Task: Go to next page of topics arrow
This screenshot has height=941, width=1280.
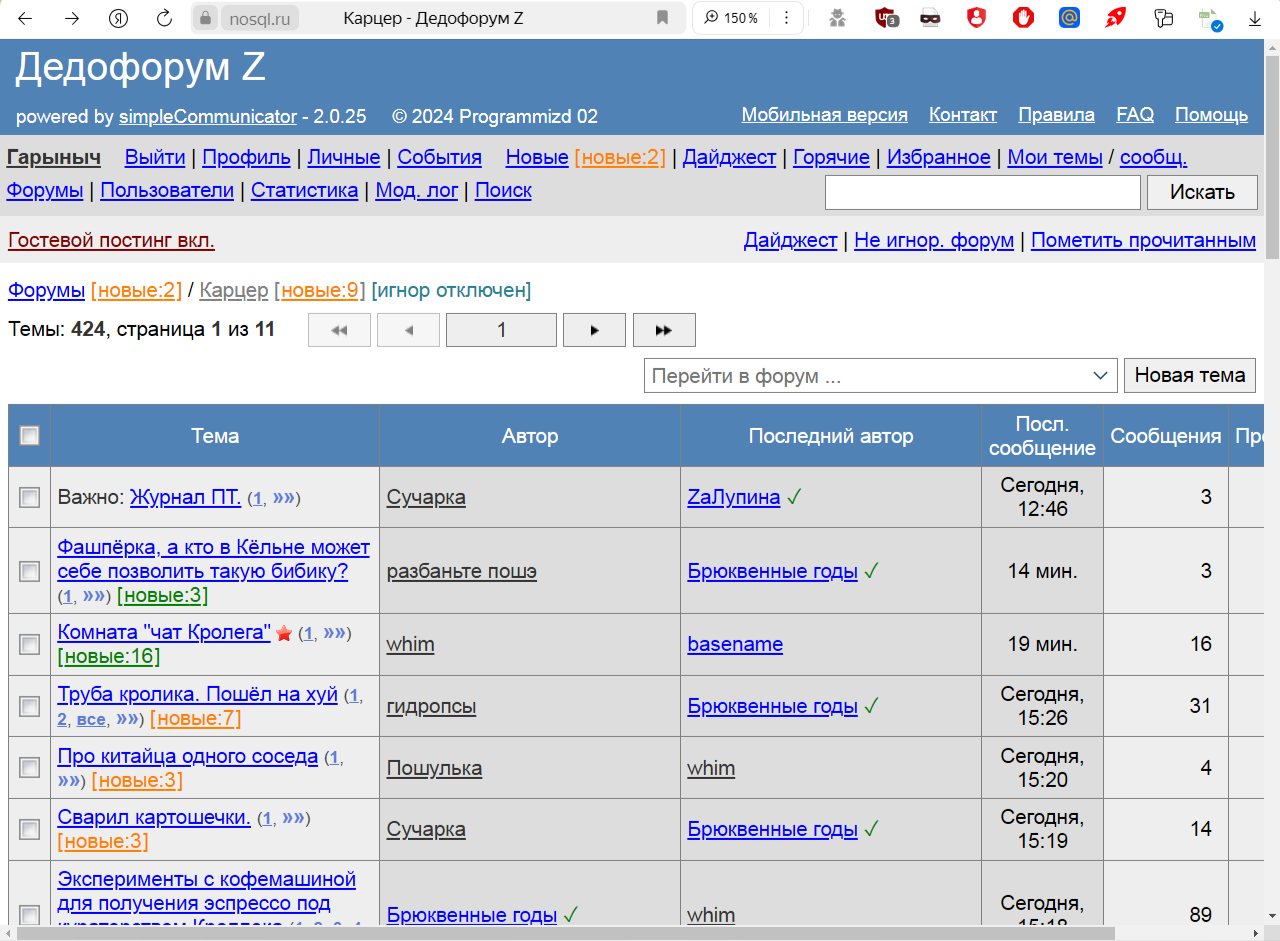Action: click(594, 330)
